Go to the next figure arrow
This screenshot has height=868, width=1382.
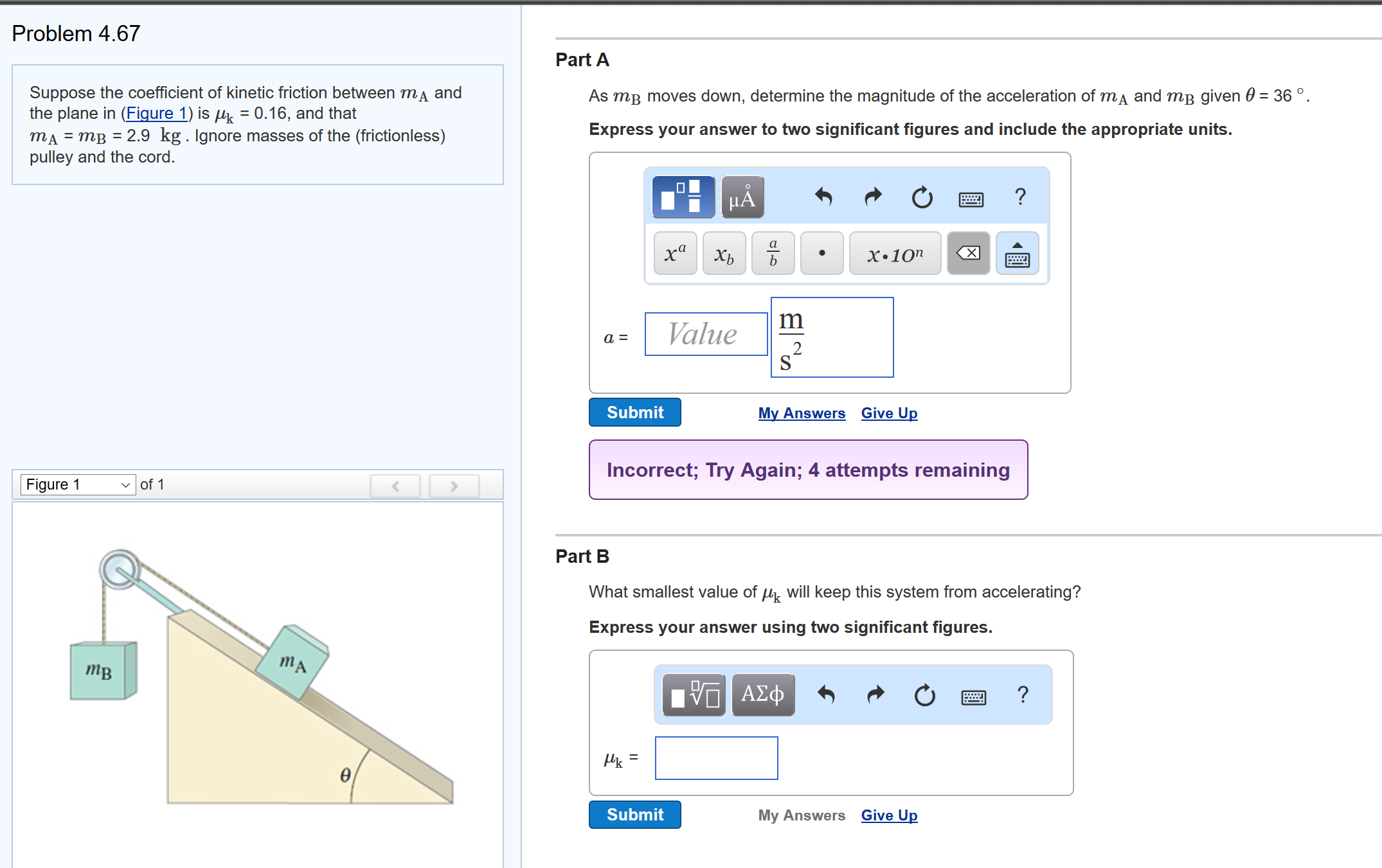[454, 486]
